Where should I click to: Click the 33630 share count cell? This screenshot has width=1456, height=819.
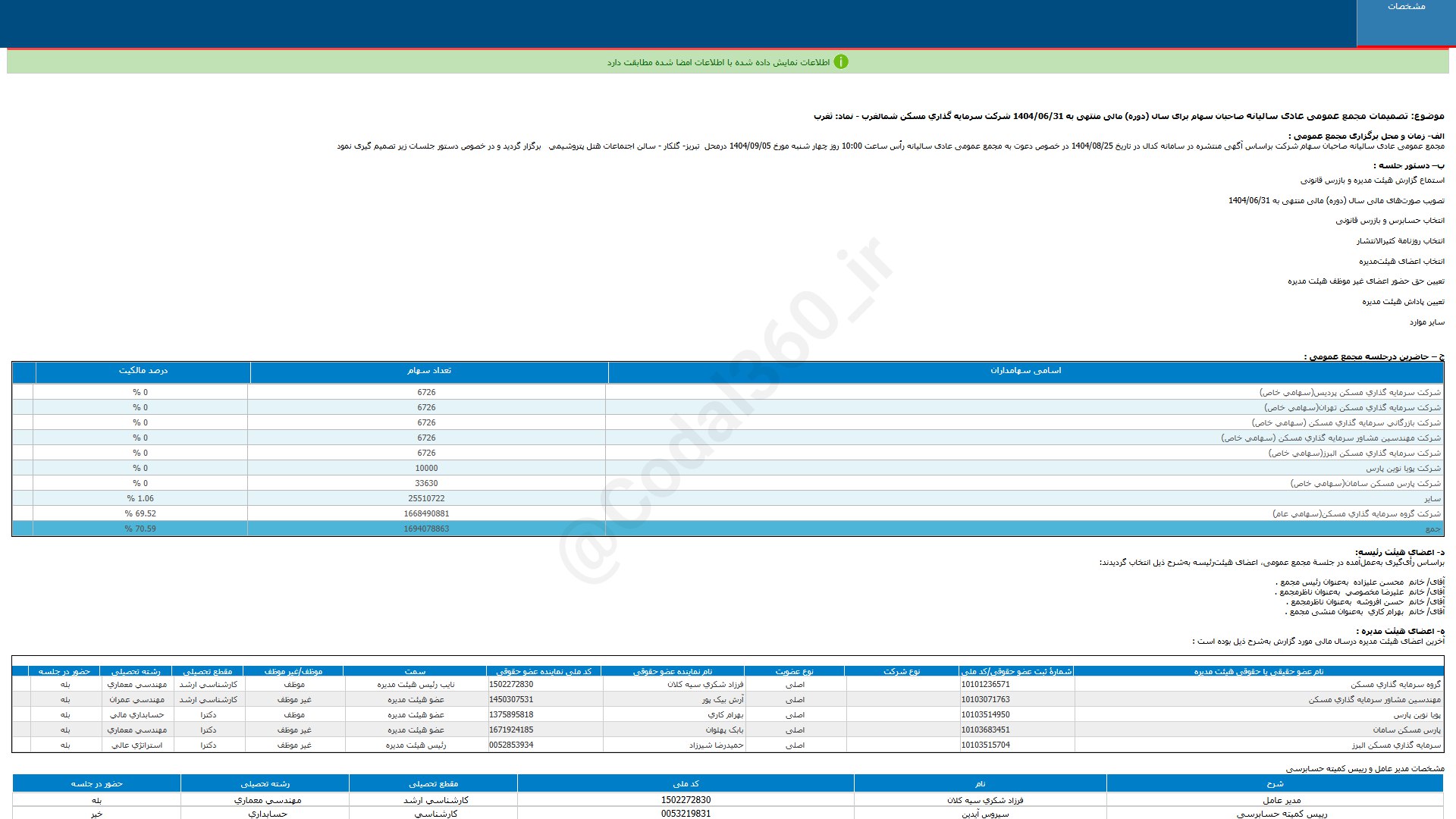coord(426,483)
